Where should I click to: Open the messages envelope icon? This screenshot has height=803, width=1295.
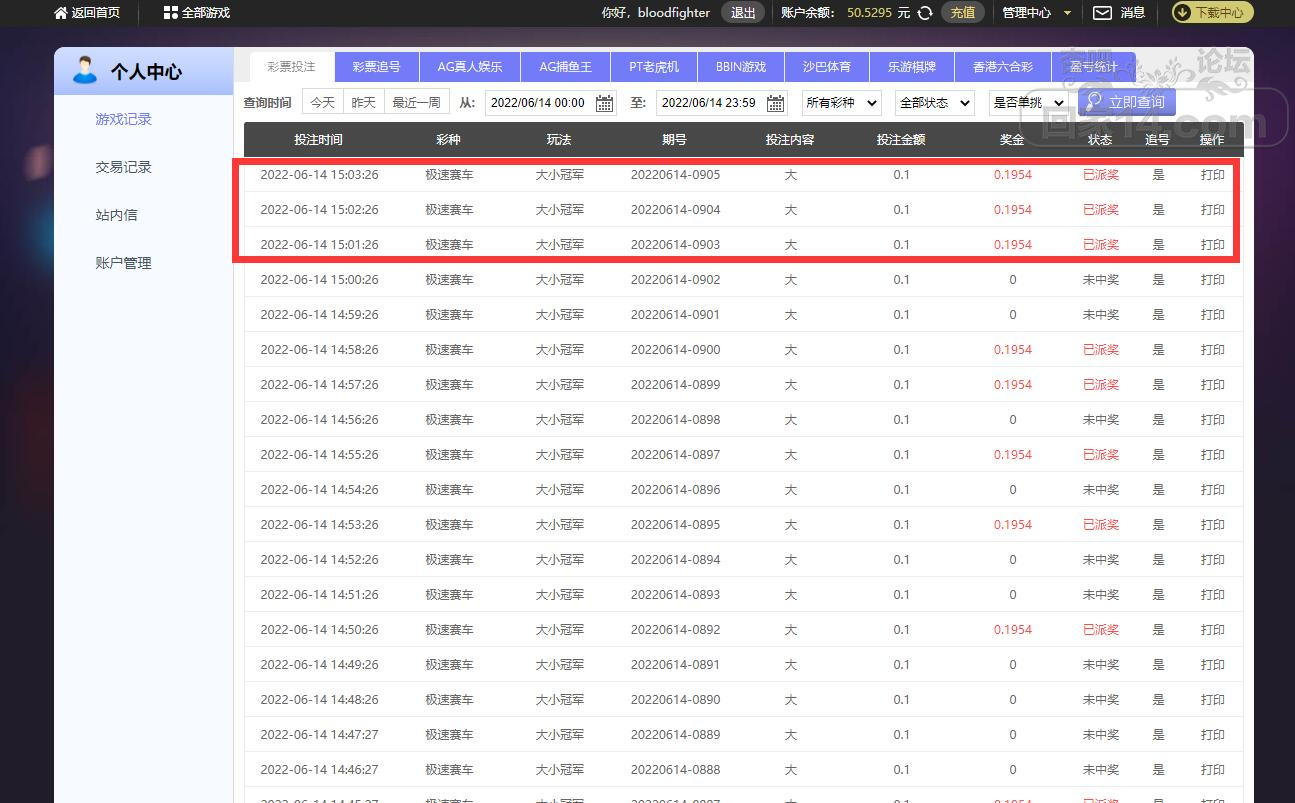coord(1102,13)
